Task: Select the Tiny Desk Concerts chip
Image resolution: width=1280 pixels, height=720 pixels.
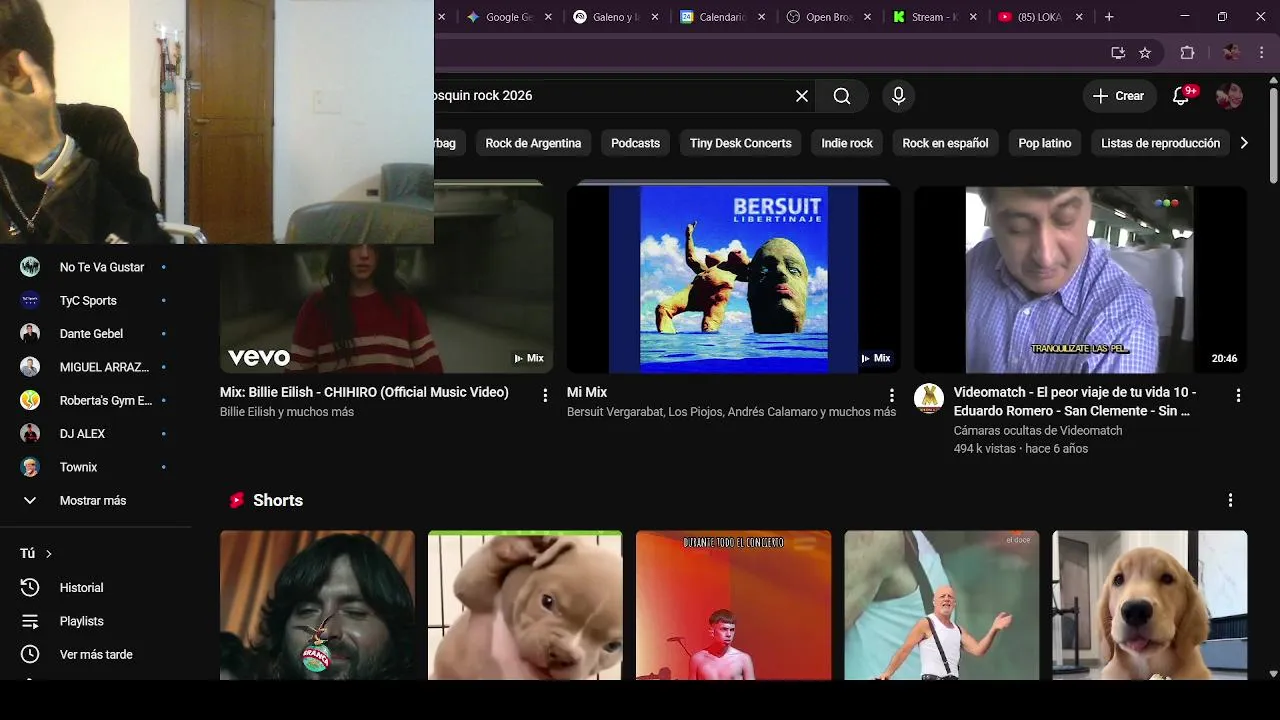Action: pyautogui.click(x=741, y=143)
